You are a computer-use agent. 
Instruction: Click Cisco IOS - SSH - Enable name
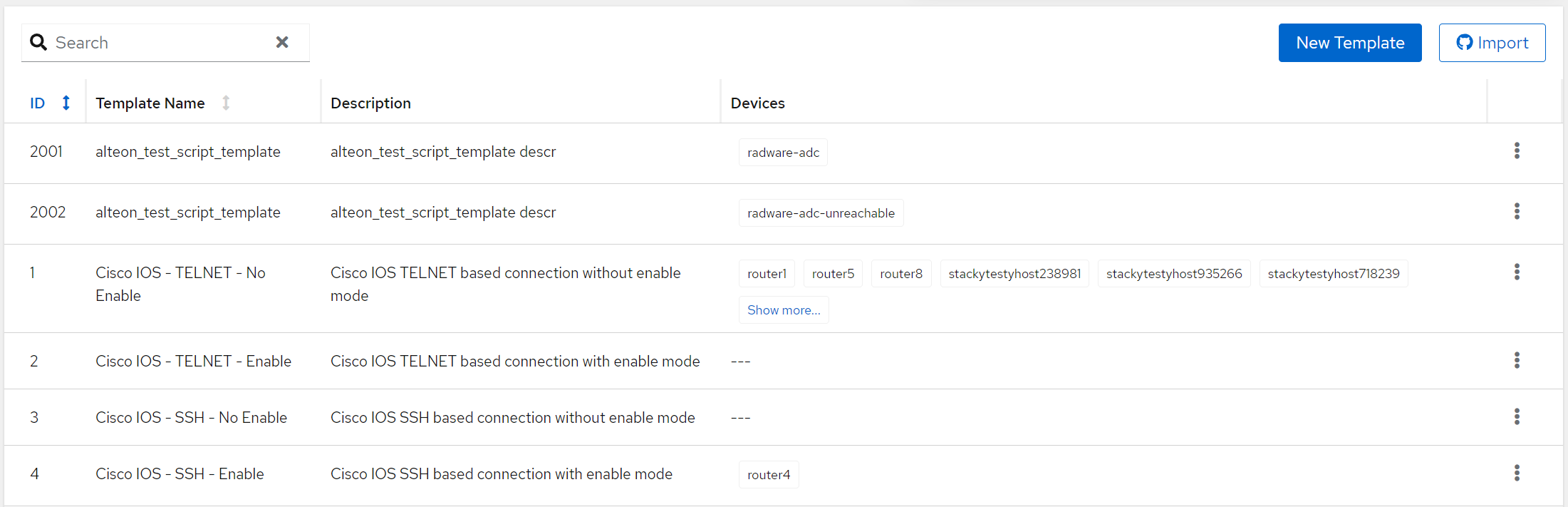[x=180, y=474]
